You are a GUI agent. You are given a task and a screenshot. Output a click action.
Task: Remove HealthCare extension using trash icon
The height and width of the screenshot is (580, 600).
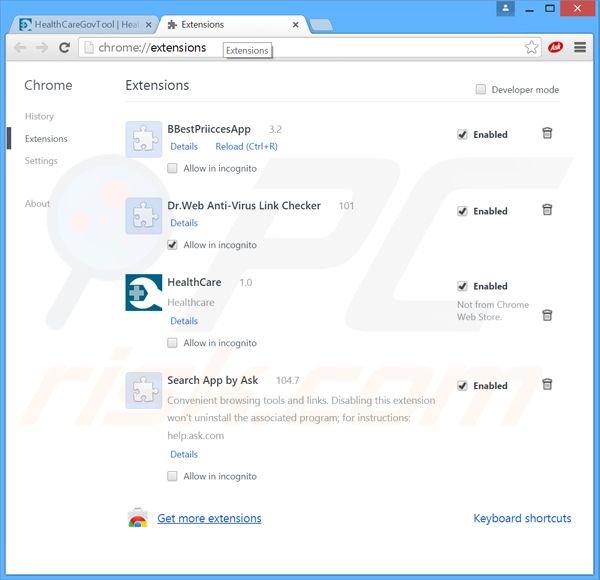click(547, 315)
